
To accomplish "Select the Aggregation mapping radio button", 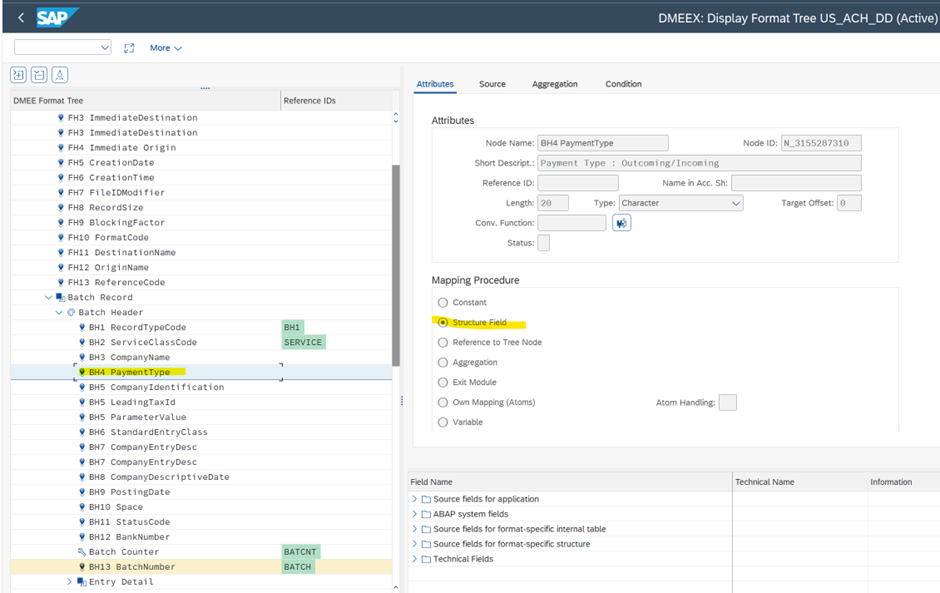I will tap(443, 362).
